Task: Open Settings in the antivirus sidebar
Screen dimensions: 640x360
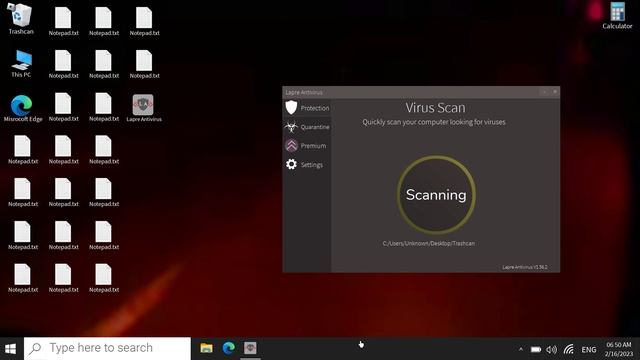Action: tap(307, 164)
